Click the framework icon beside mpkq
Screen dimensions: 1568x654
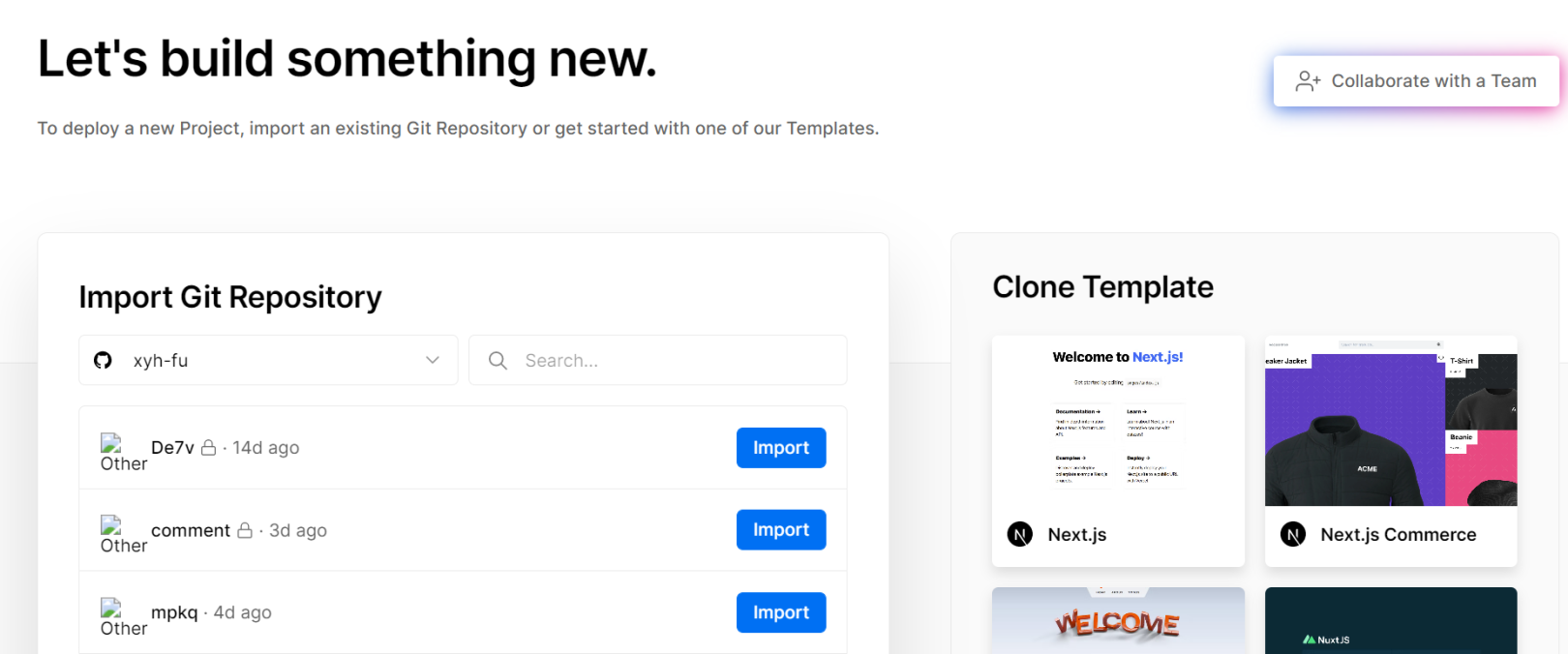coord(111,609)
